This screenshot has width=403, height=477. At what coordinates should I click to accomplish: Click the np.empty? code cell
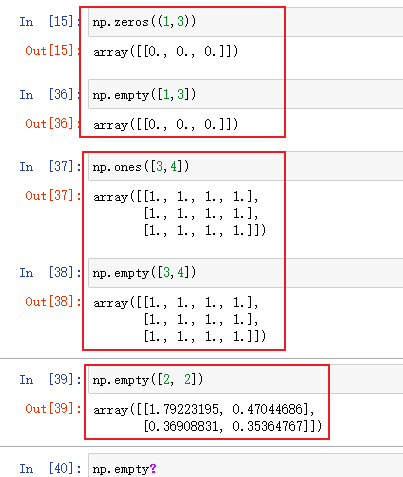246,466
